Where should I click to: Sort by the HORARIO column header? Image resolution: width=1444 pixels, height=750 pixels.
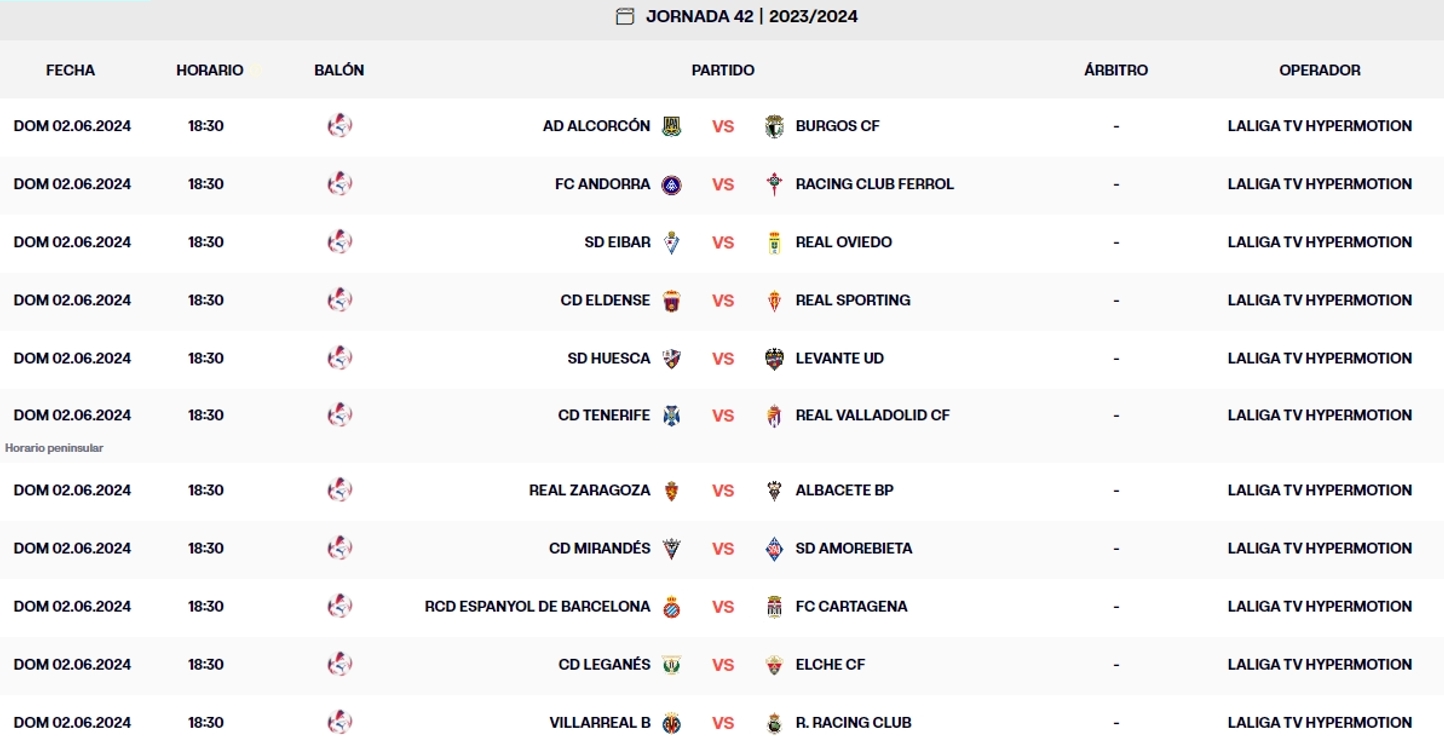click(210, 70)
